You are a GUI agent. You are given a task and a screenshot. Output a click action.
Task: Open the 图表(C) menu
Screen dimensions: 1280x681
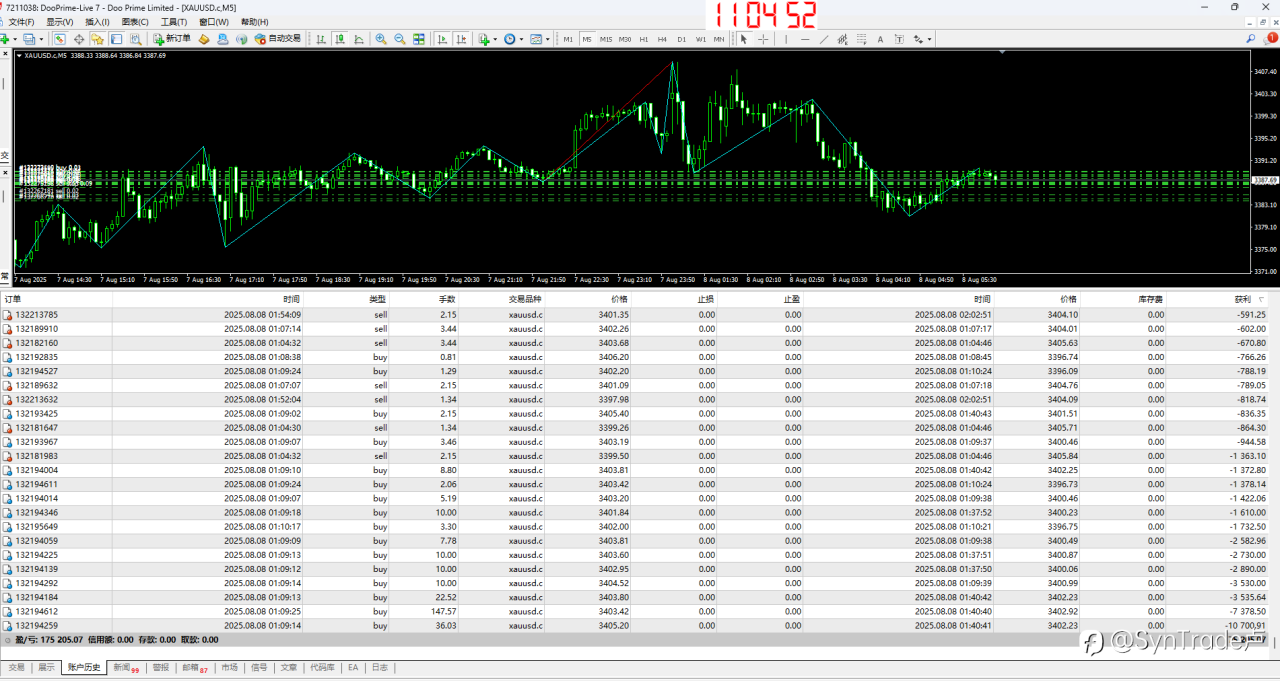pos(135,22)
